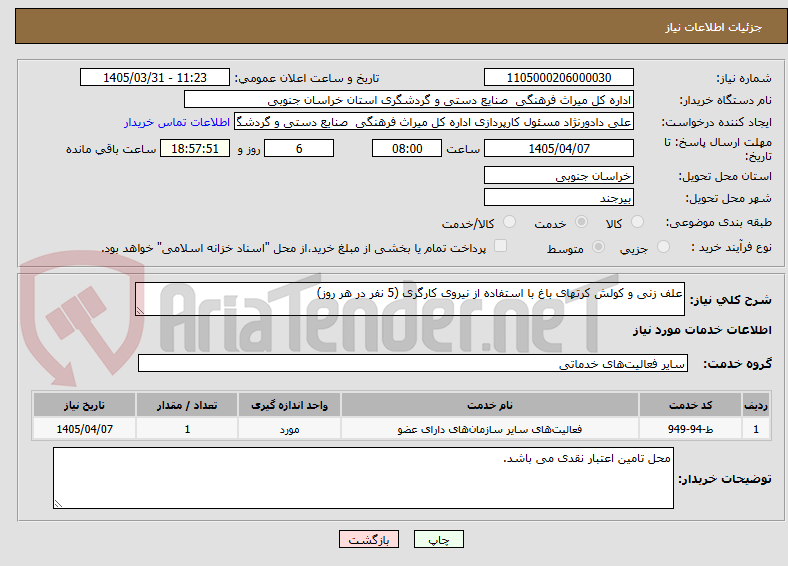Click the شماره نیاز field 1105000206000030

point(559,77)
